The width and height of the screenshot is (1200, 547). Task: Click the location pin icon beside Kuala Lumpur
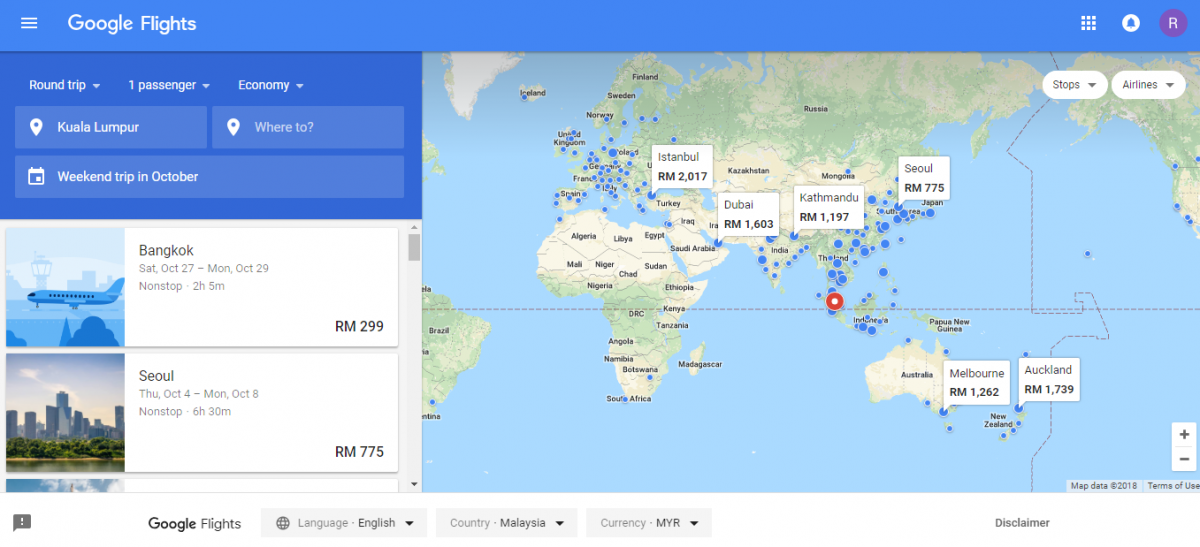(x=37, y=127)
